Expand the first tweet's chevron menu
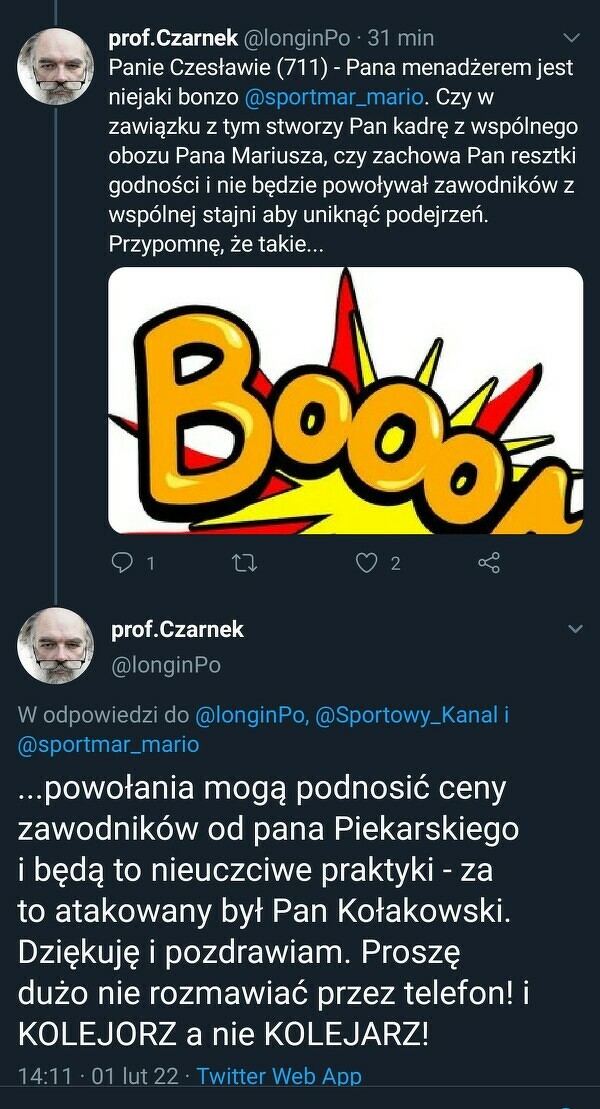Screen dimensions: 600x1109 tap(571, 37)
